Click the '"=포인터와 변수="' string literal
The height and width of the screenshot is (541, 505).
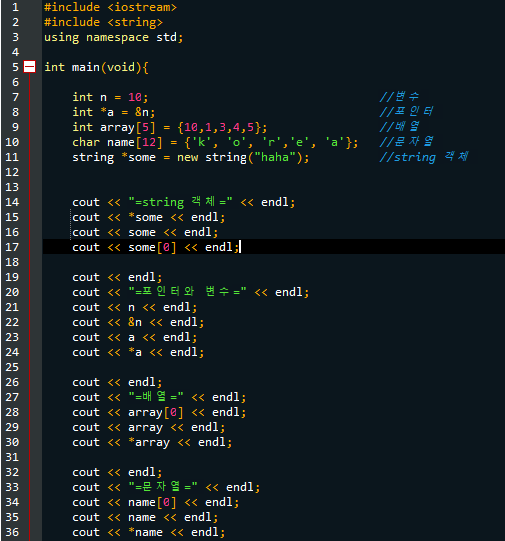coord(187,292)
